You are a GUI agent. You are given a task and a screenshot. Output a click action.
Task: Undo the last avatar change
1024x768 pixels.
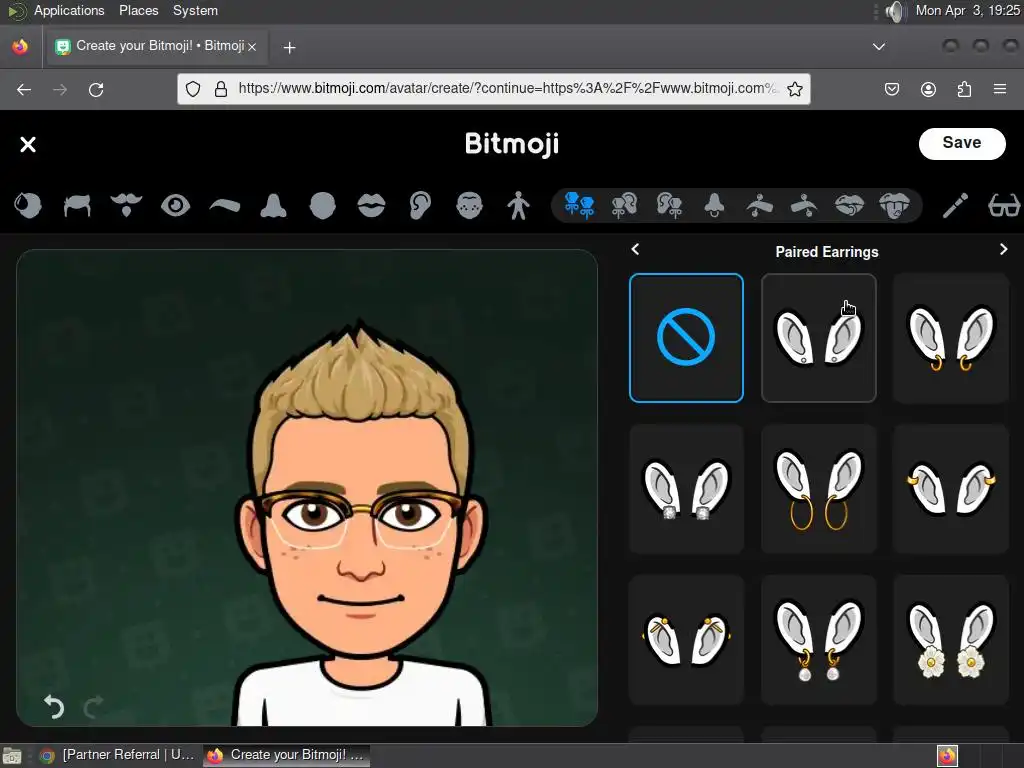[54, 706]
